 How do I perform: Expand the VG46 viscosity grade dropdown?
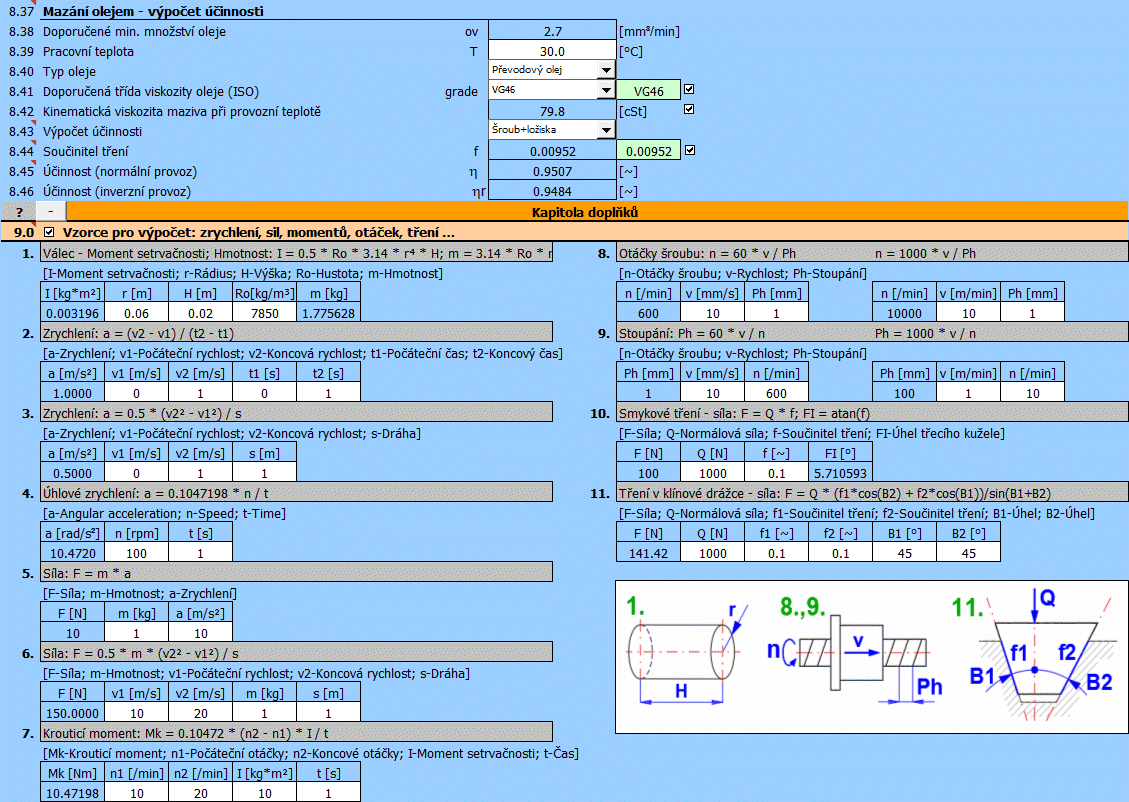click(x=605, y=91)
